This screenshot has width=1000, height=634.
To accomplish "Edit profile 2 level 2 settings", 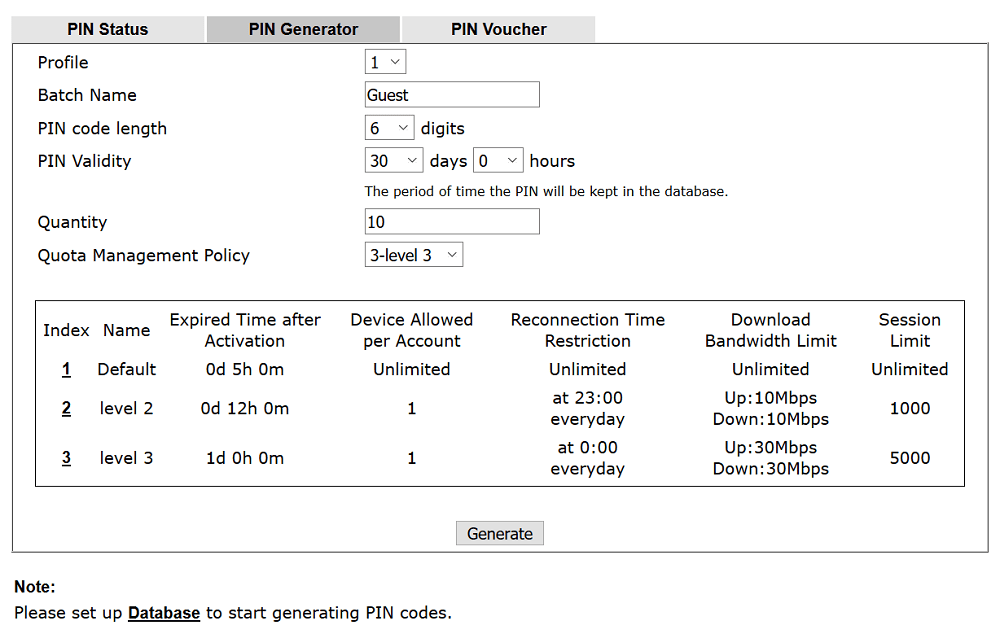I will pos(66,408).
